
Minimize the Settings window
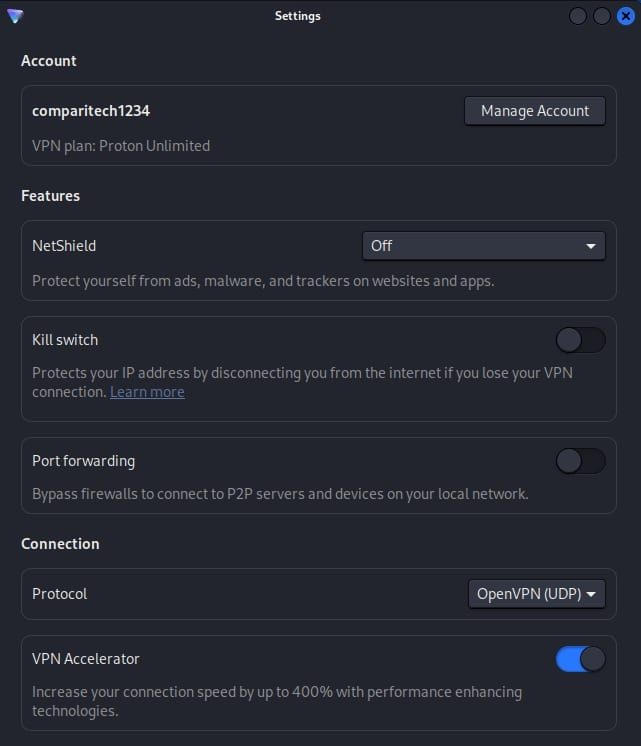[578, 16]
